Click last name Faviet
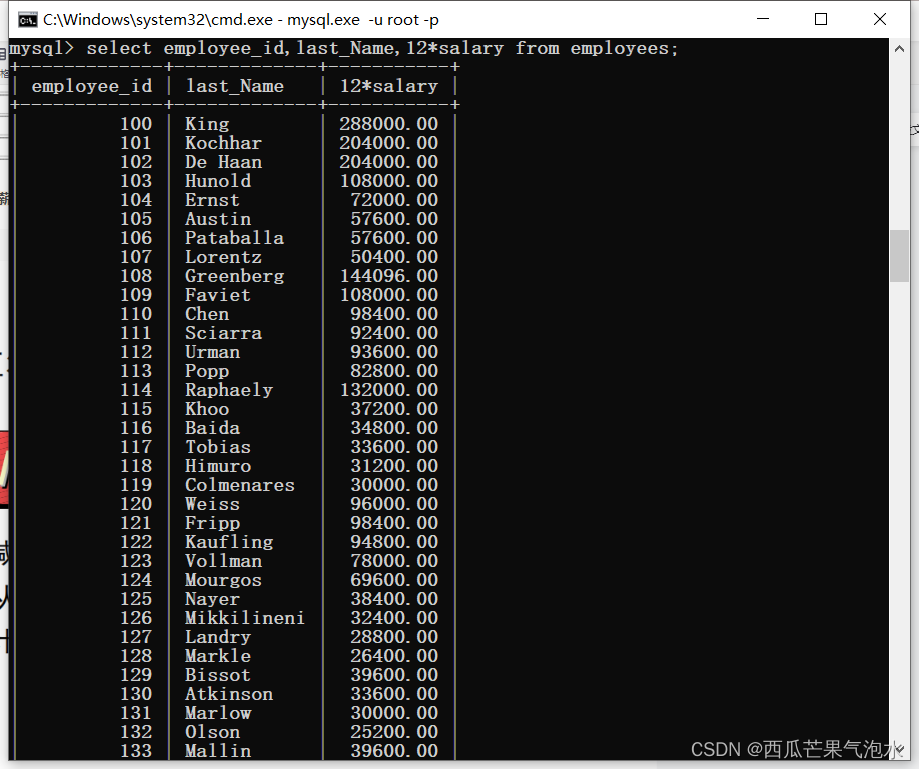The width and height of the screenshot is (919, 769). click(218, 295)
